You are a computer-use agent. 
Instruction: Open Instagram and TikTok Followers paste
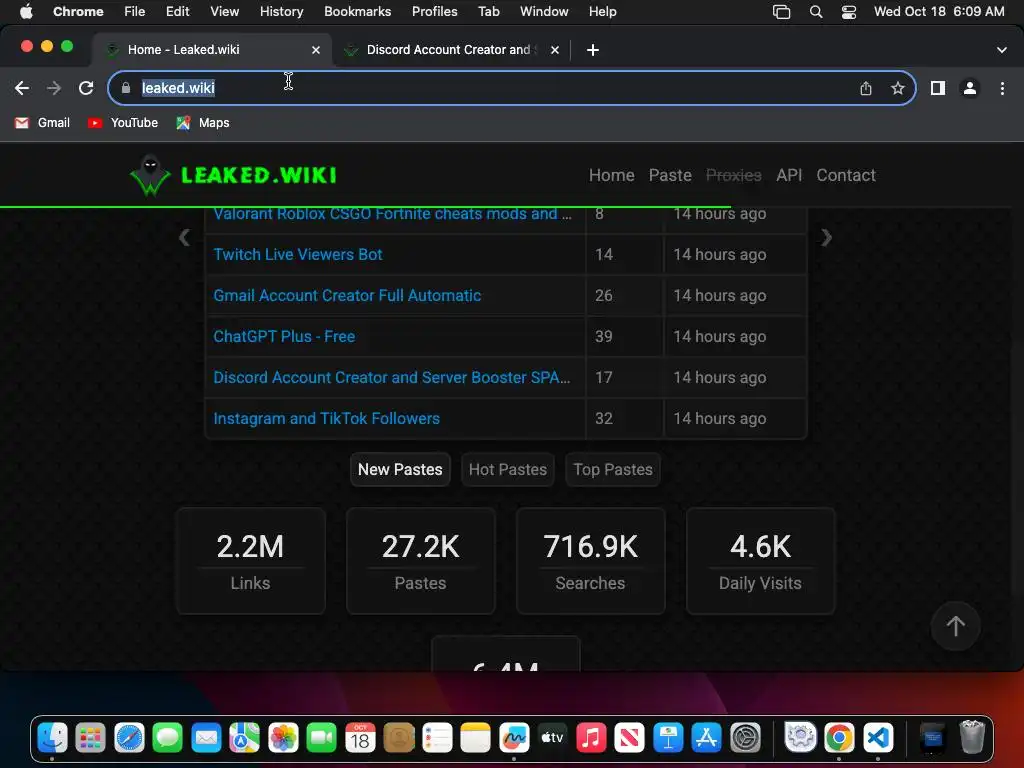pyautogui.click(x=327, y=419)
